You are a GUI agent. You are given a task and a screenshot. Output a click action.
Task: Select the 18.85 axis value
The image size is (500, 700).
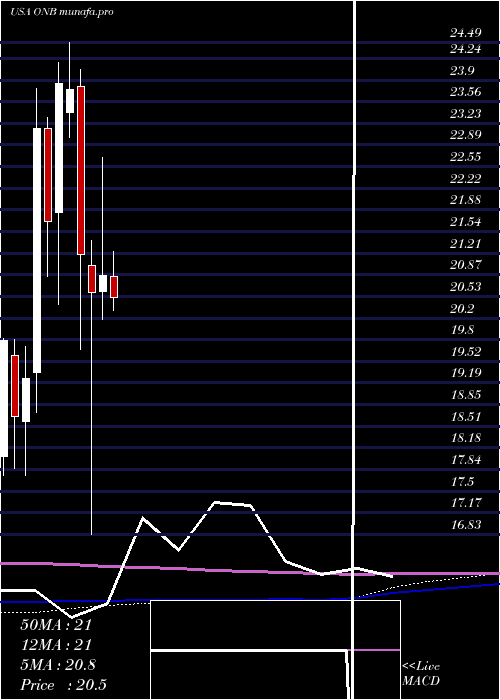(465, 395)
